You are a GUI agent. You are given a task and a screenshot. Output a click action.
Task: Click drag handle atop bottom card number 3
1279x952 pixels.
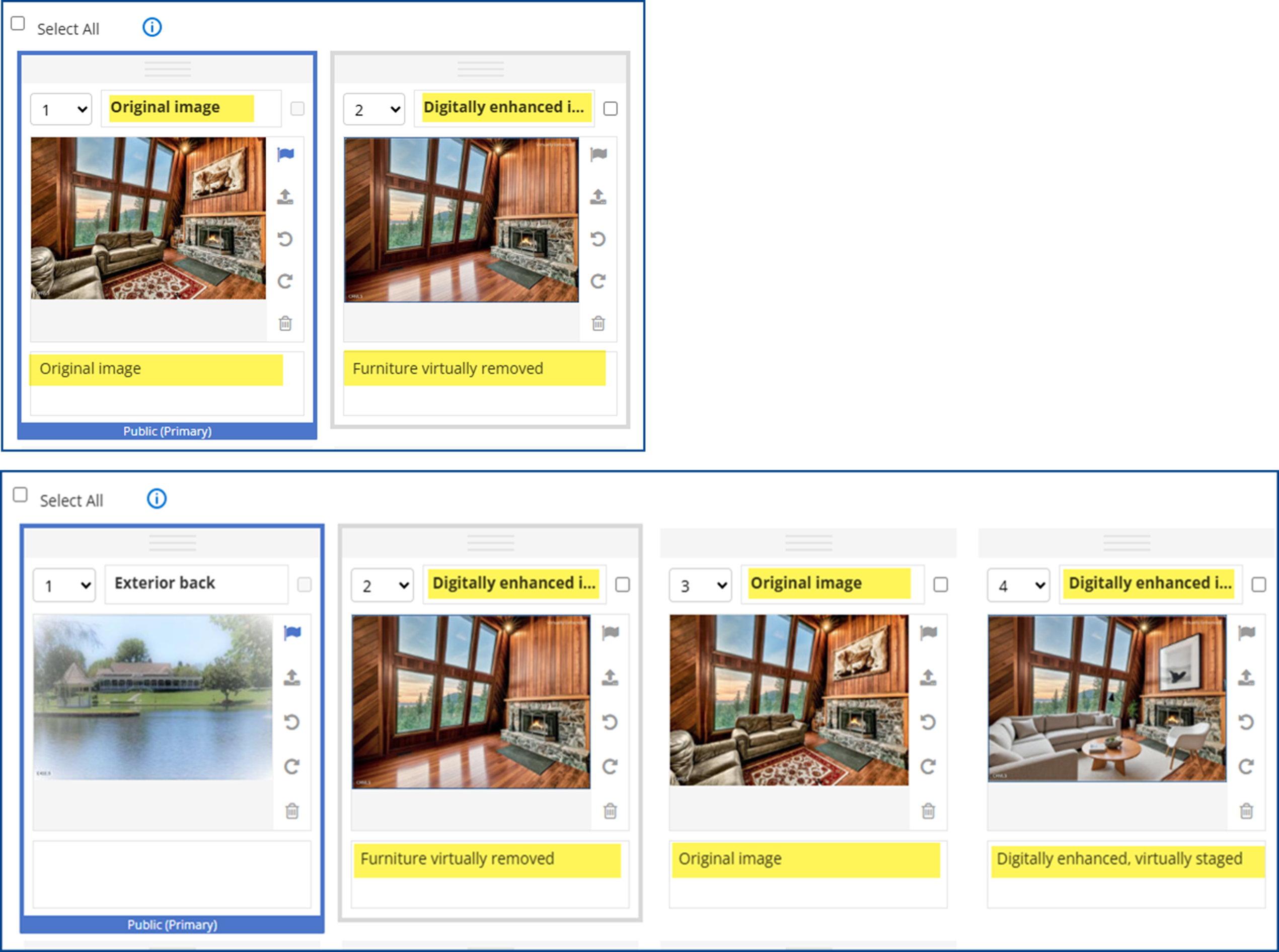(808, 542)
